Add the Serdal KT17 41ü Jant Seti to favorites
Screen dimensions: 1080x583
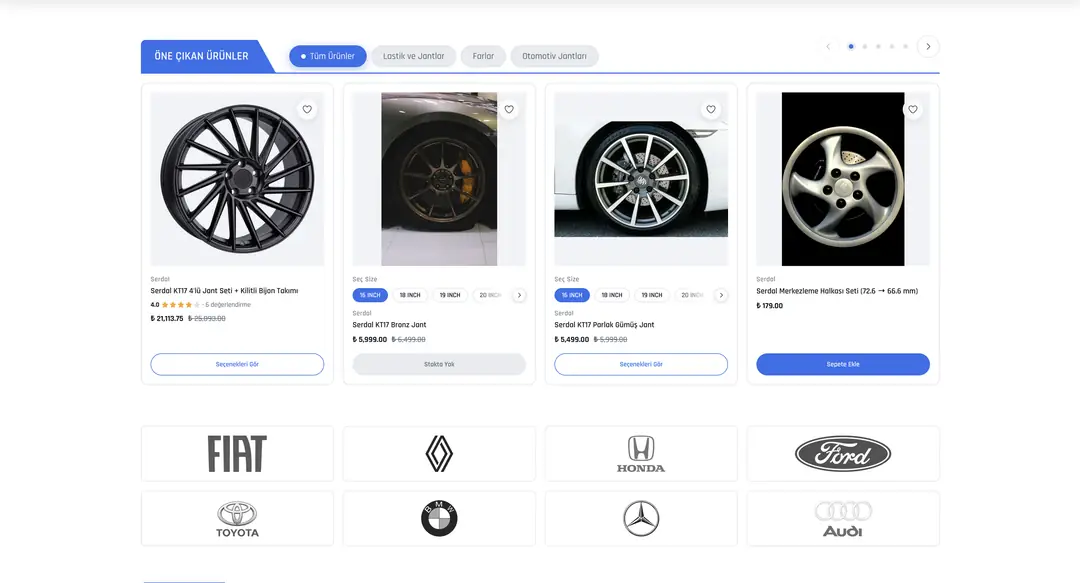(307, 109)
